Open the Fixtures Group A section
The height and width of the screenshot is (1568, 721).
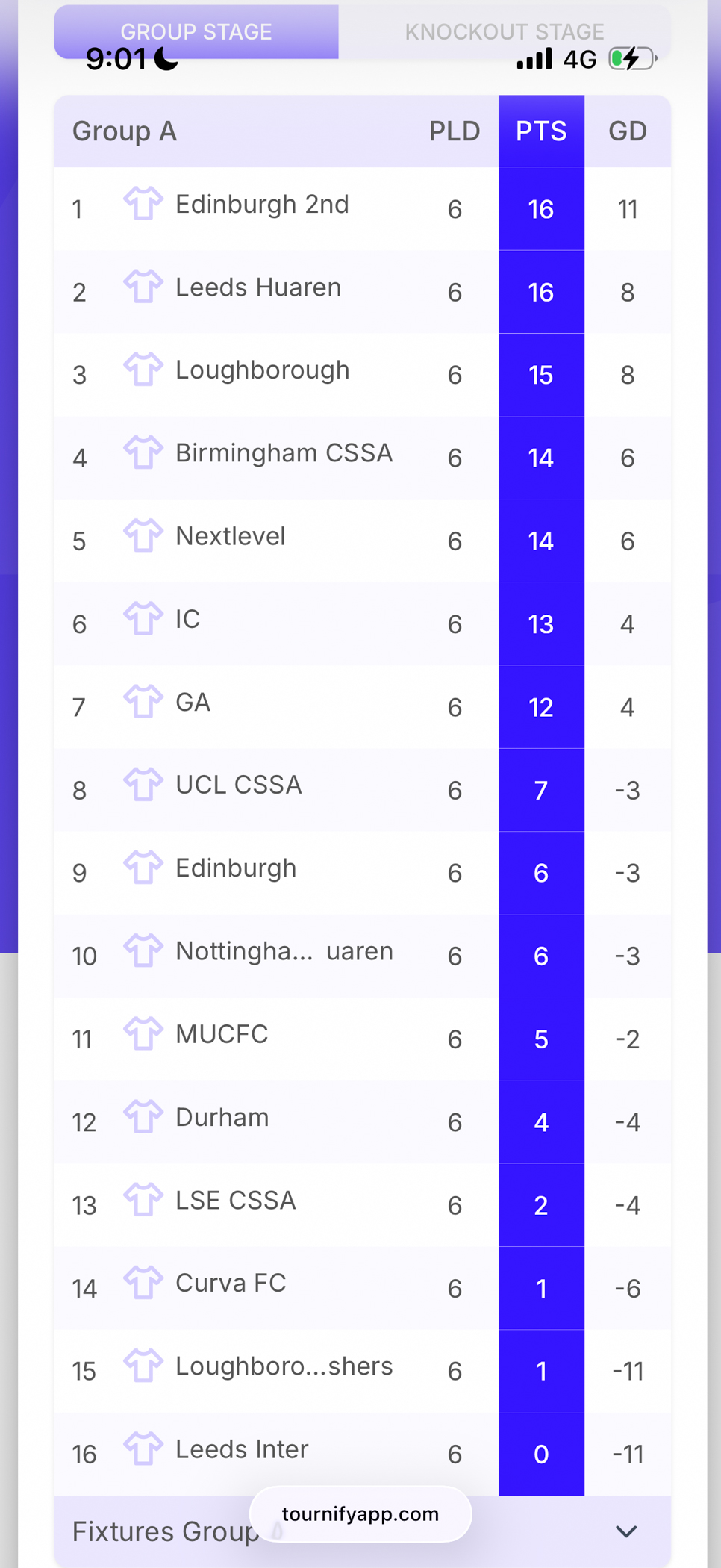164,1532
